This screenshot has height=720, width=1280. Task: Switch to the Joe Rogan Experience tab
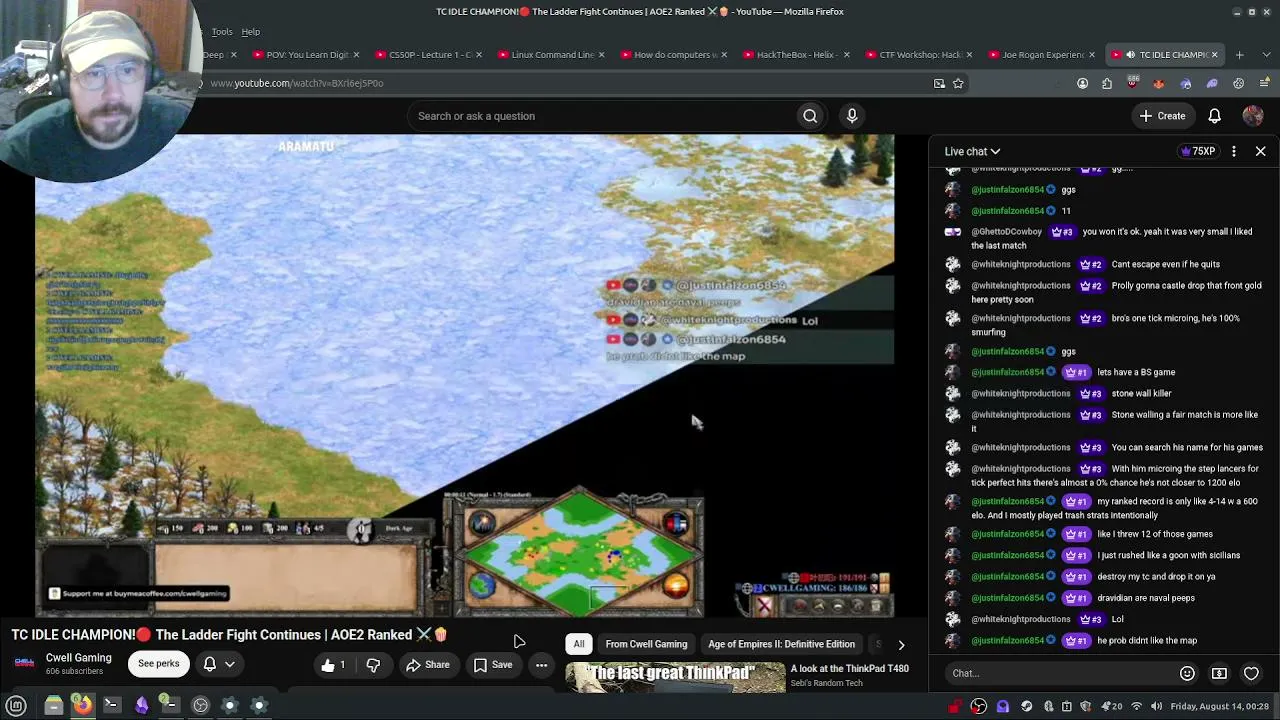pos(1042,55)
